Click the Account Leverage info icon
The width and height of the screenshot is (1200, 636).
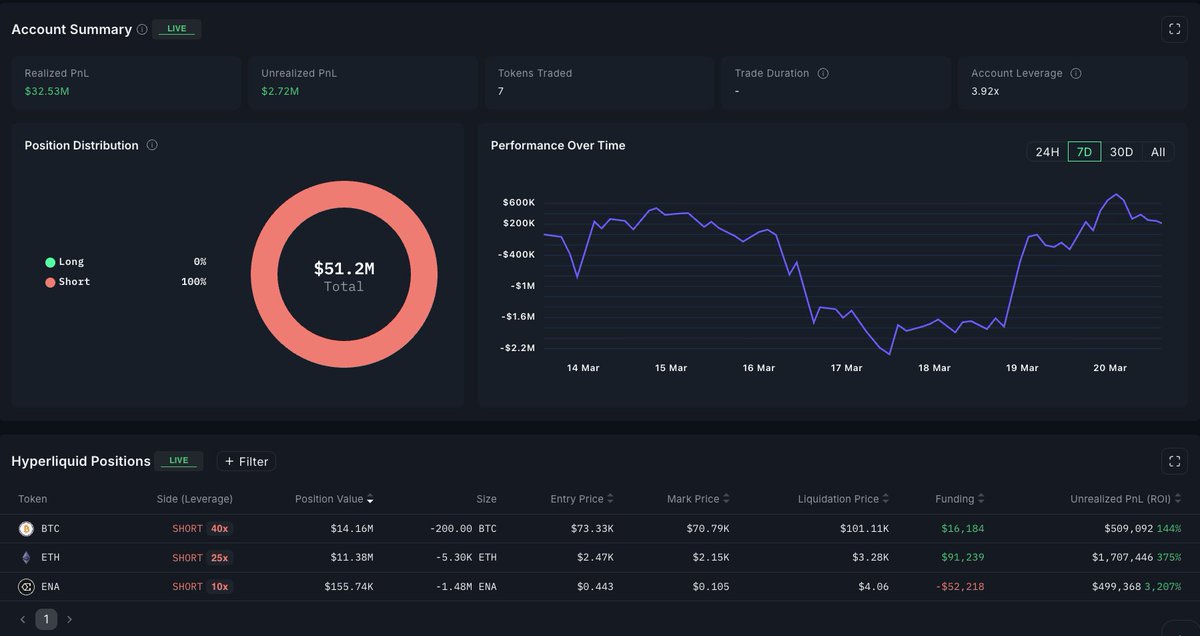(1076, 74)
